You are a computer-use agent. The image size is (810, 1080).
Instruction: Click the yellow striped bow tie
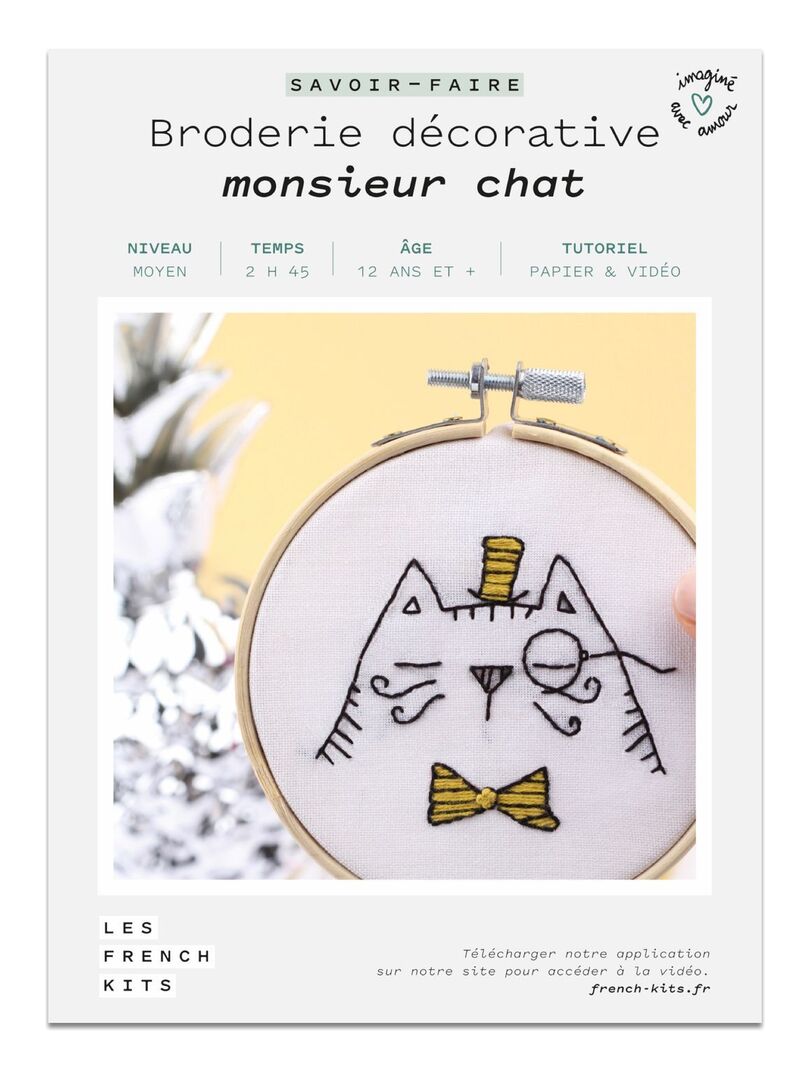coord(493,796)
